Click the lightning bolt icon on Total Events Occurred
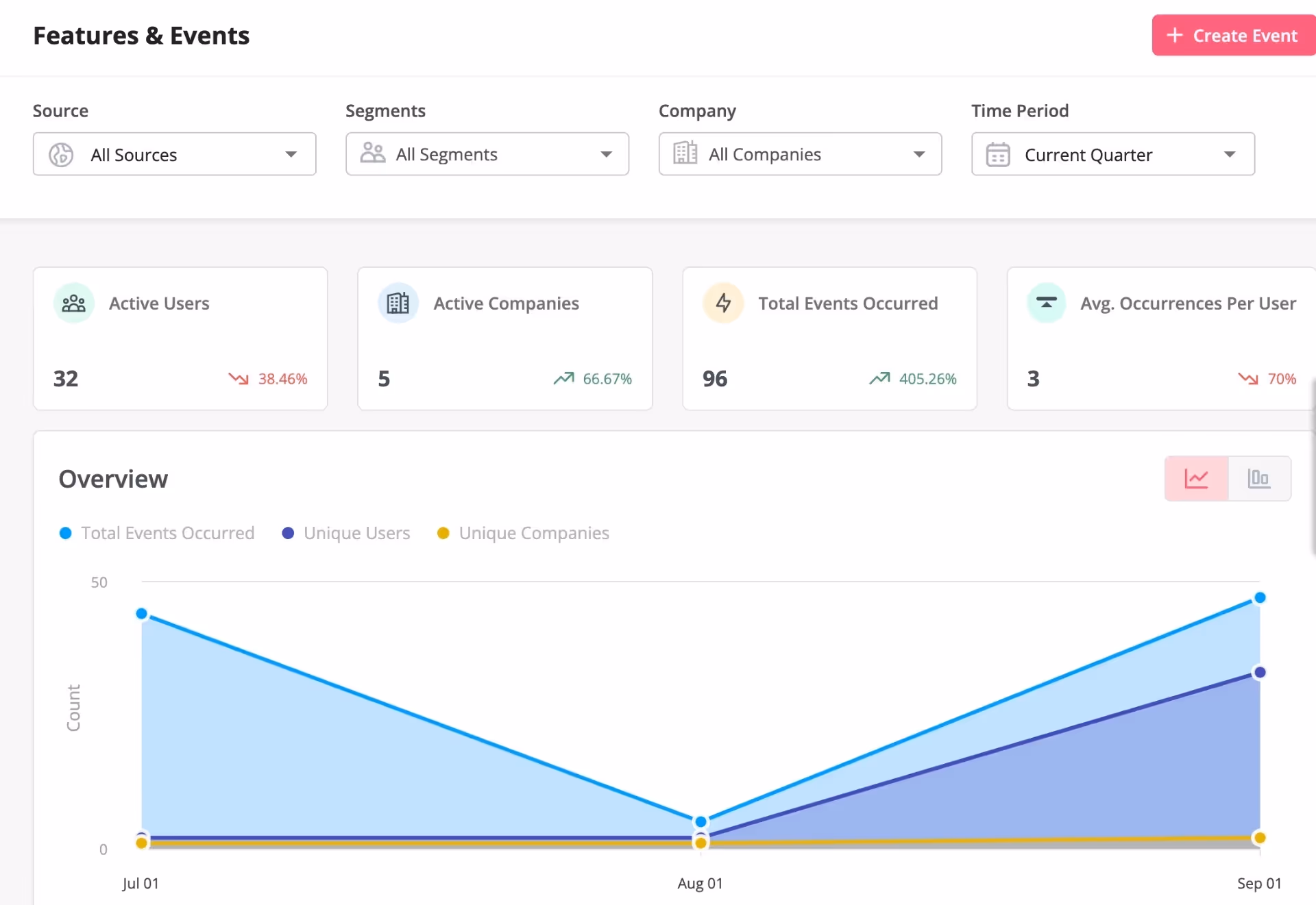Screen dimensions: 1316x905 click(x=724, y=302)
